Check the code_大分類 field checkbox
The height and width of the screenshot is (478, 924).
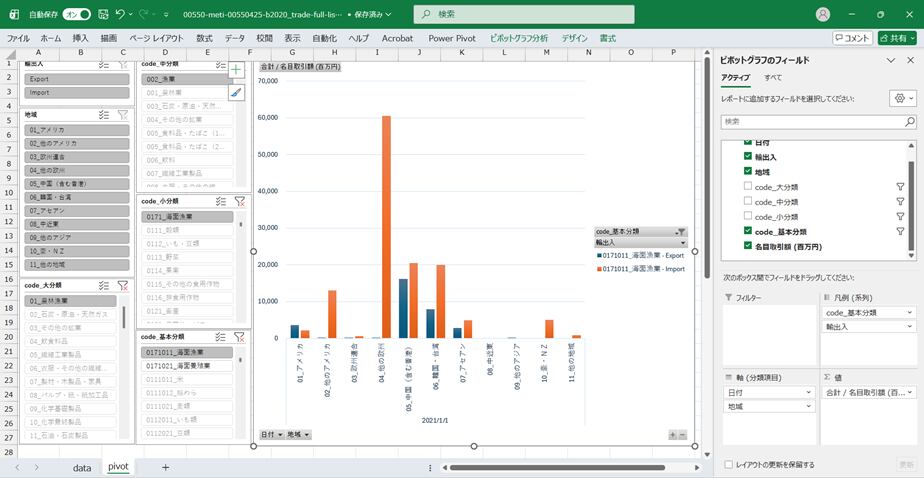[748, 187]
